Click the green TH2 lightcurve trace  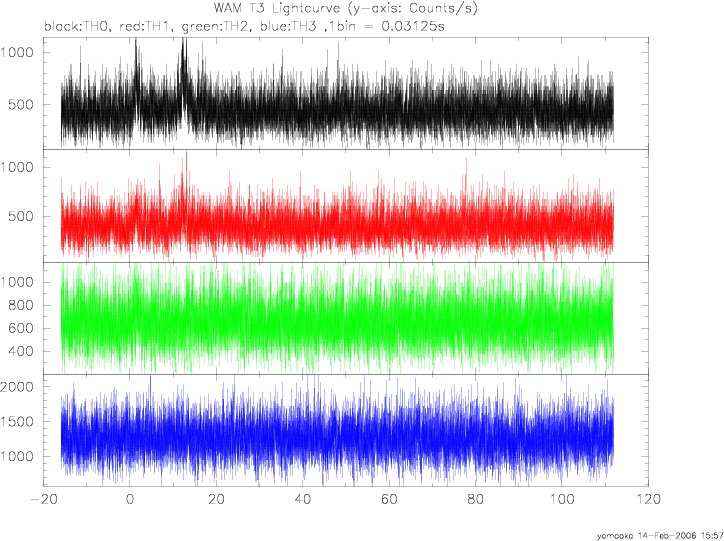(x=337, y=319)
